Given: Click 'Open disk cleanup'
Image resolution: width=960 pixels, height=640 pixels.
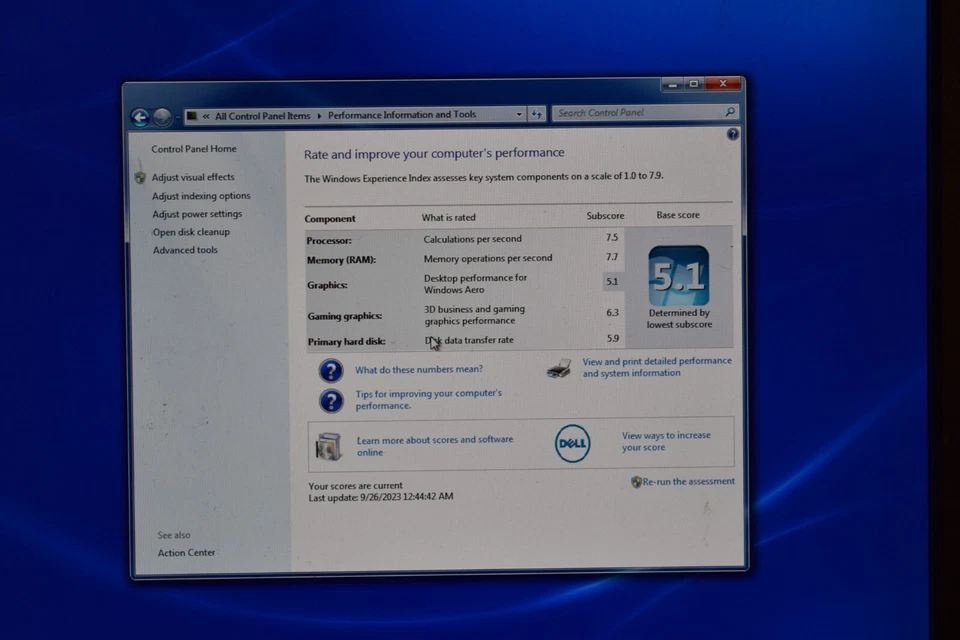Looking at the screenshot, I should coord(193,231).
